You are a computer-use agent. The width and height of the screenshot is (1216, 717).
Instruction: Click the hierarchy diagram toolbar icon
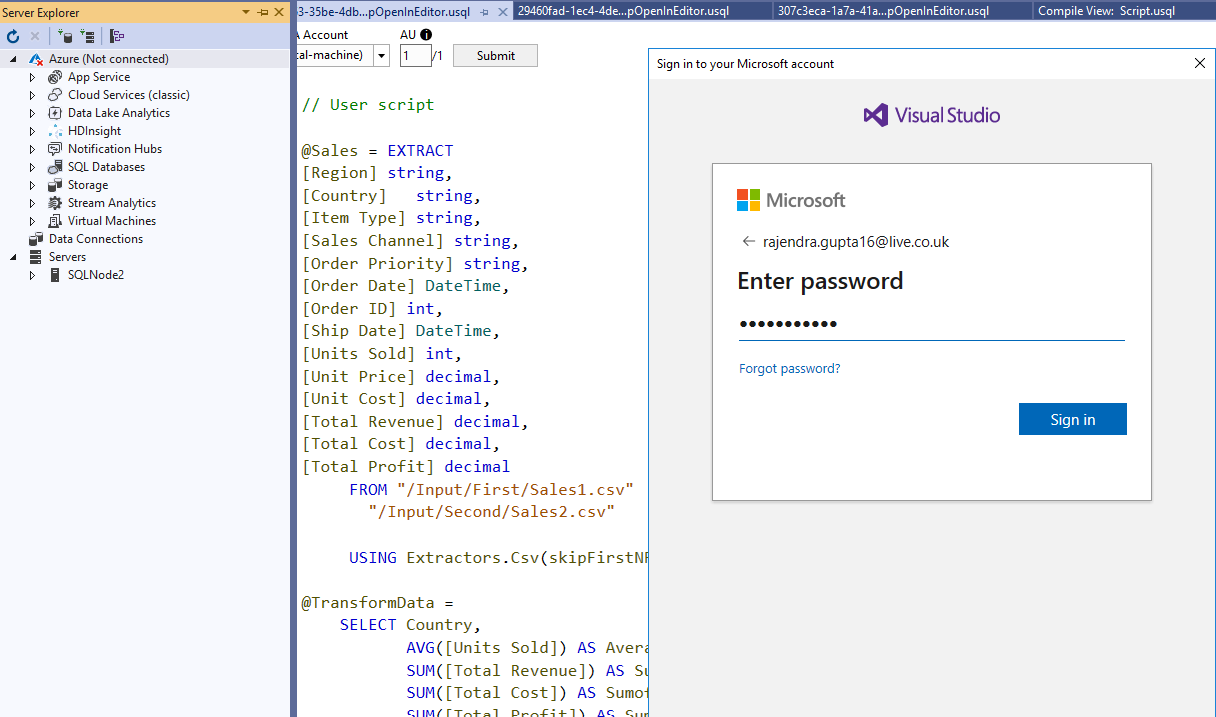click(117, 36)
